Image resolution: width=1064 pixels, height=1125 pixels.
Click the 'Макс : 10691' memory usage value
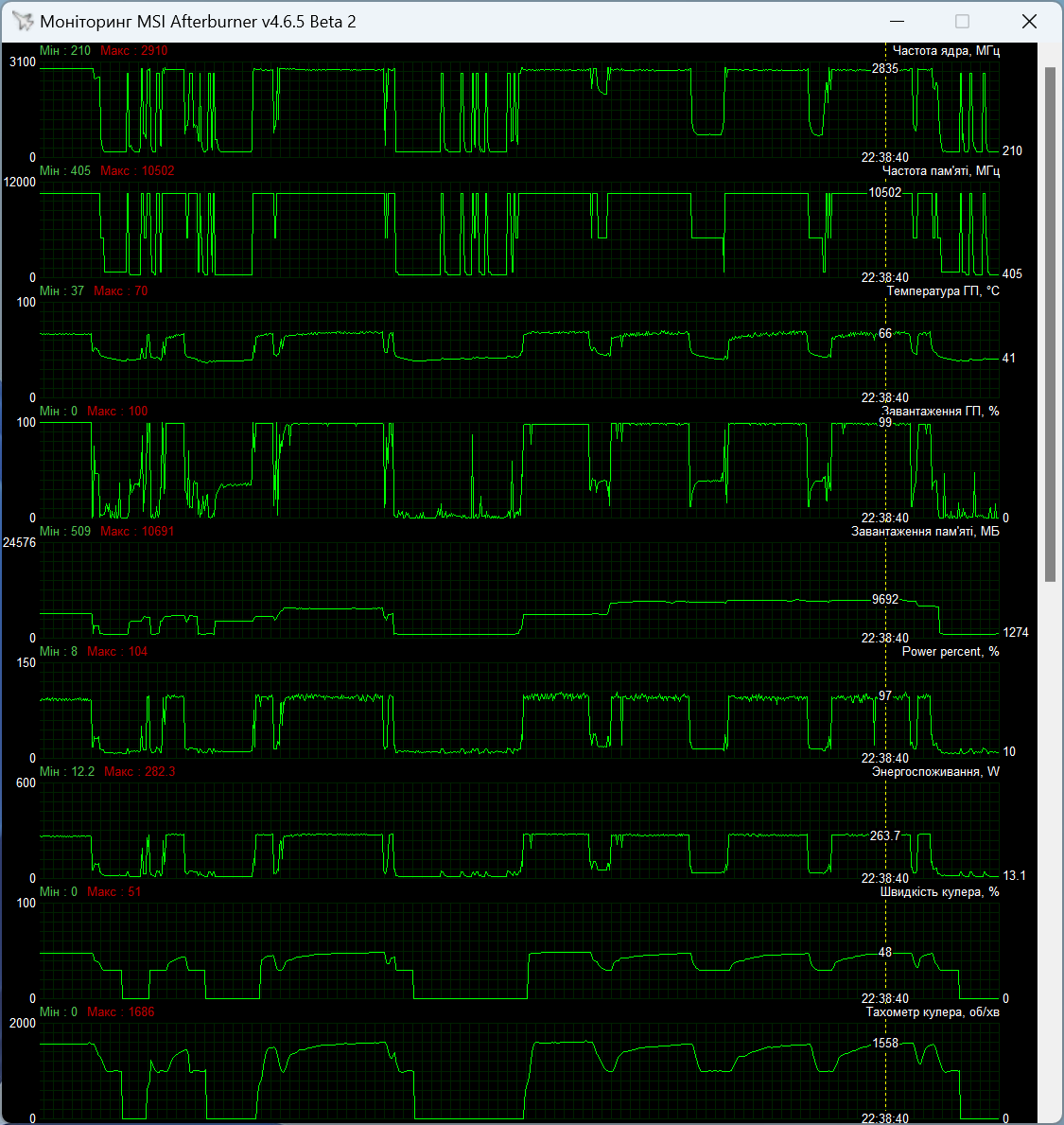pos(137,532)
